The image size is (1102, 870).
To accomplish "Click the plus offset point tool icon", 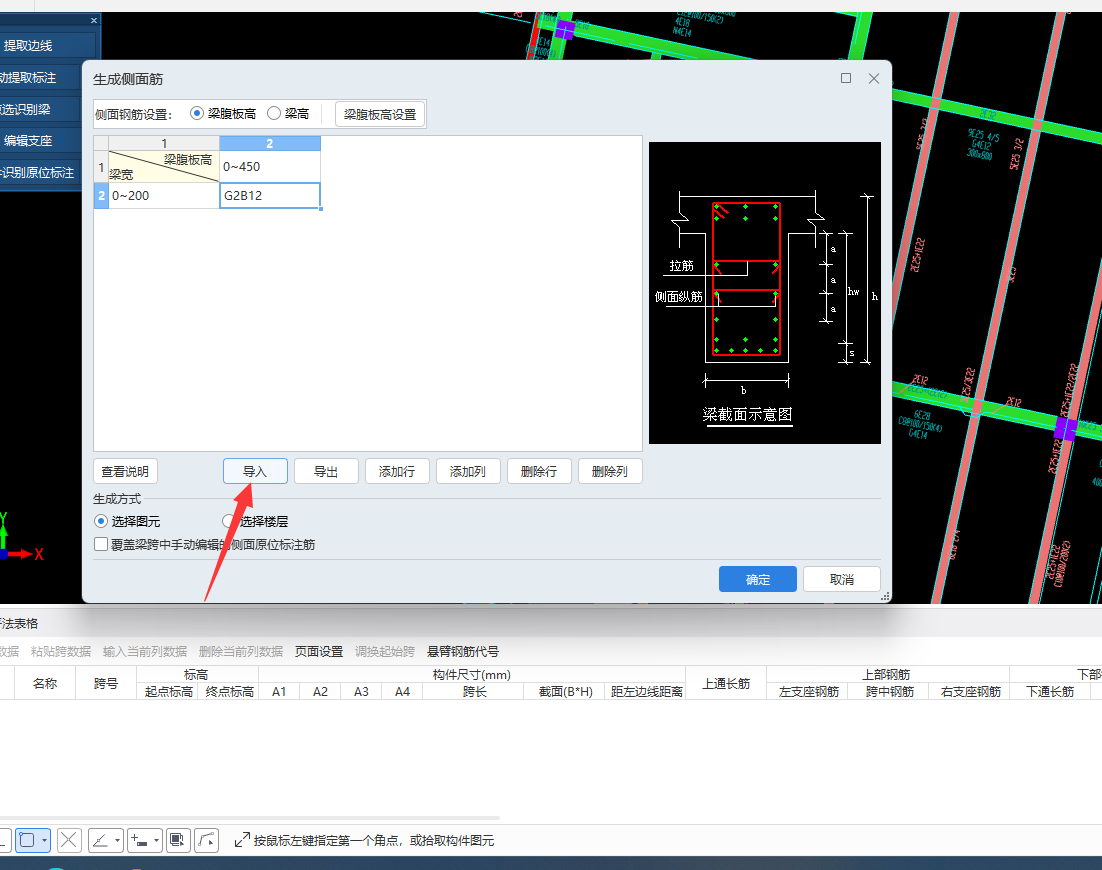I will tap(139, 840).
